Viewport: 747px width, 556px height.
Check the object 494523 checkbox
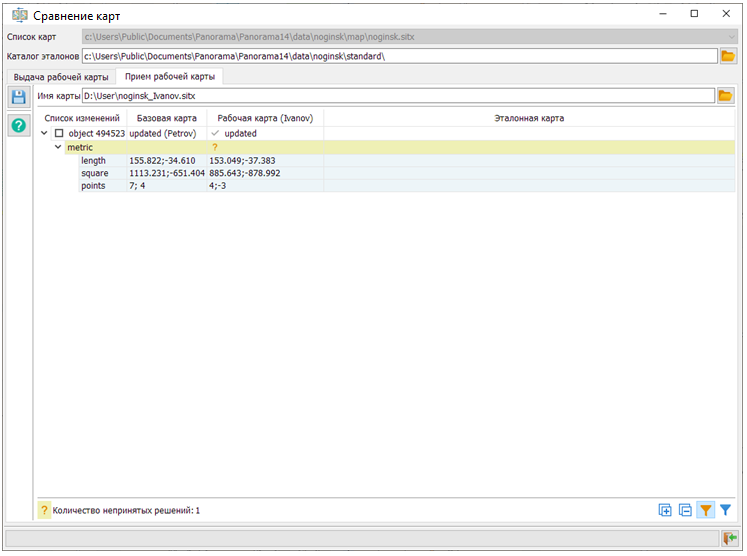tap(59, 133)
